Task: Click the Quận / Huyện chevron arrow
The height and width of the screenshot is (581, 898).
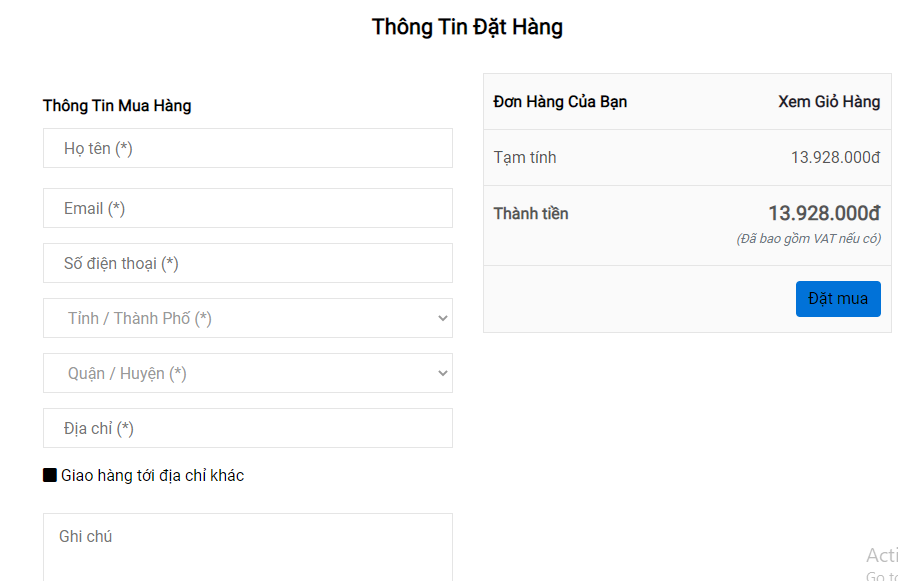Action: 443,373
